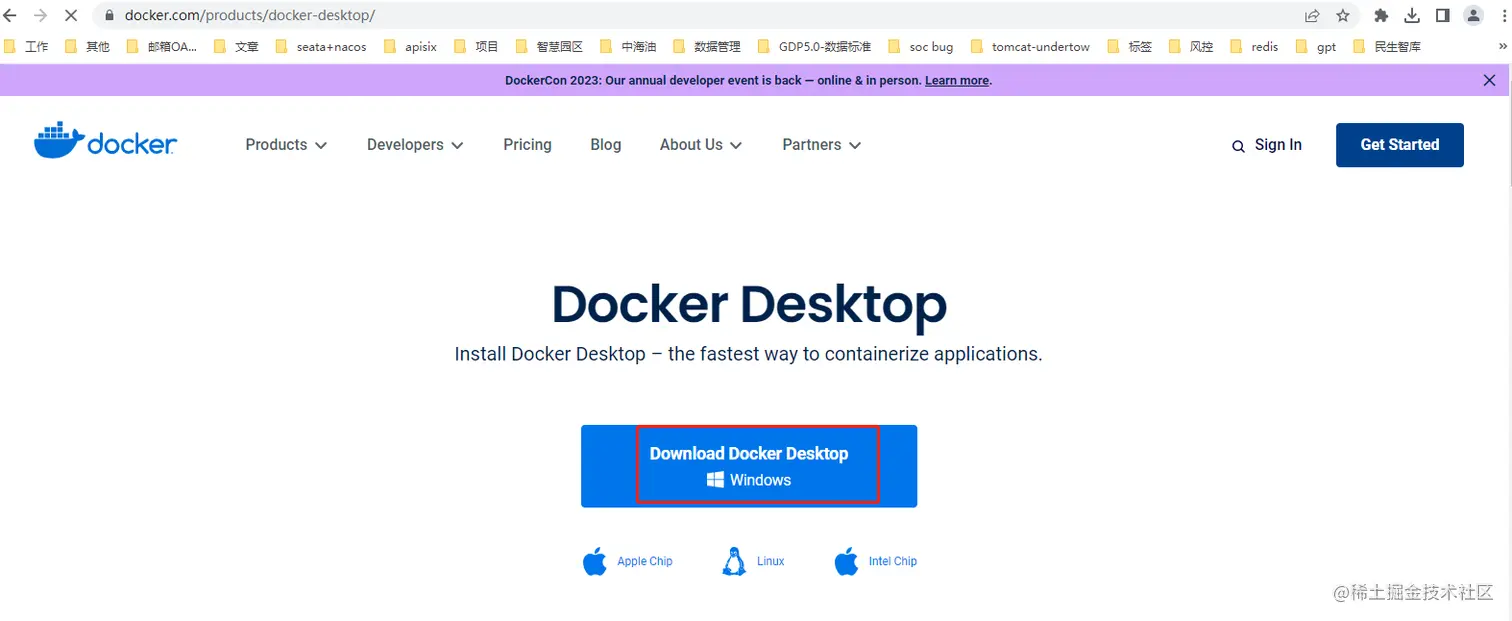Expand the About Us dropdown menu
The height and width of the screenshot is (621, 1512).
pos(701,145)
